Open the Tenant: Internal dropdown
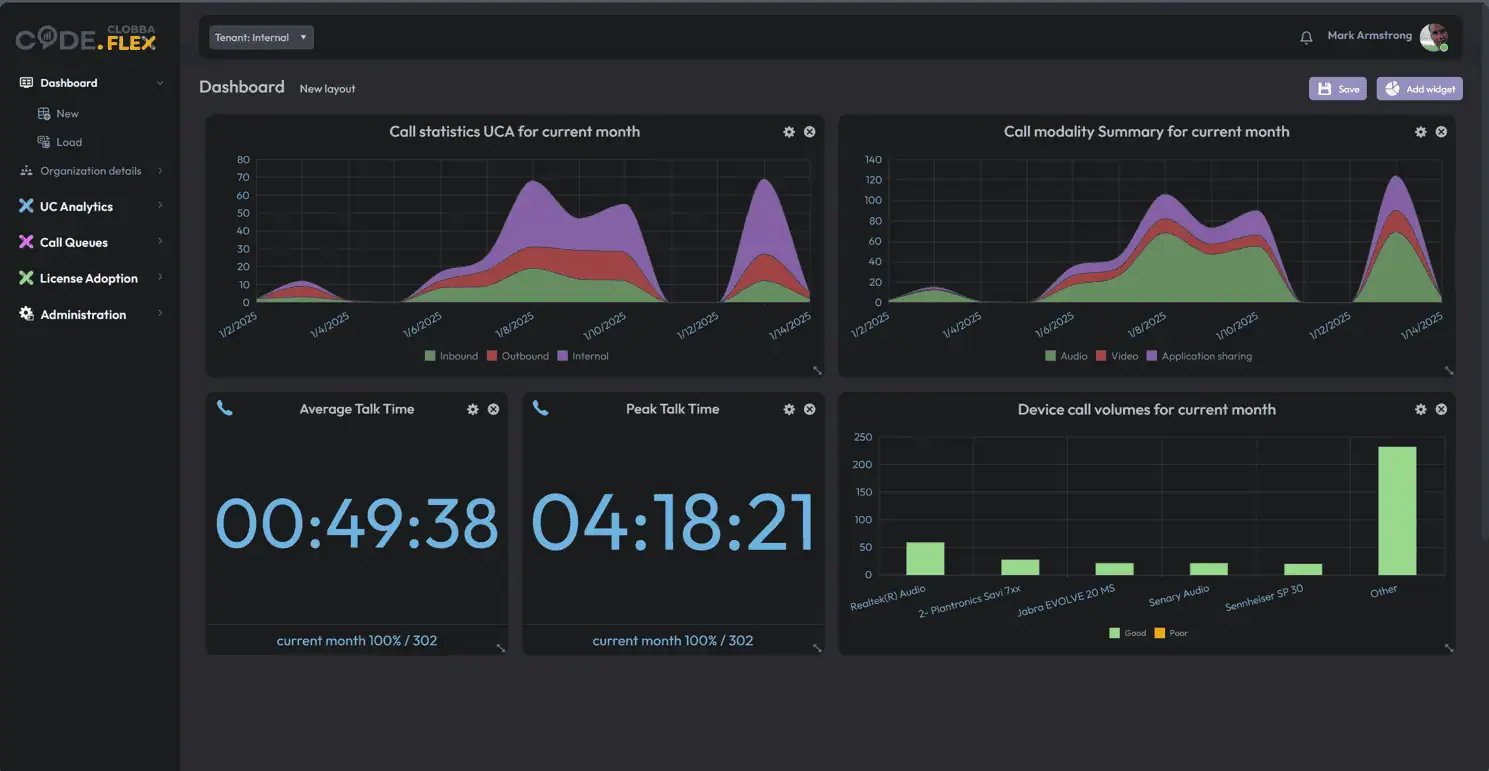Viewport: 1489px width, 771px height. [261, 38]
